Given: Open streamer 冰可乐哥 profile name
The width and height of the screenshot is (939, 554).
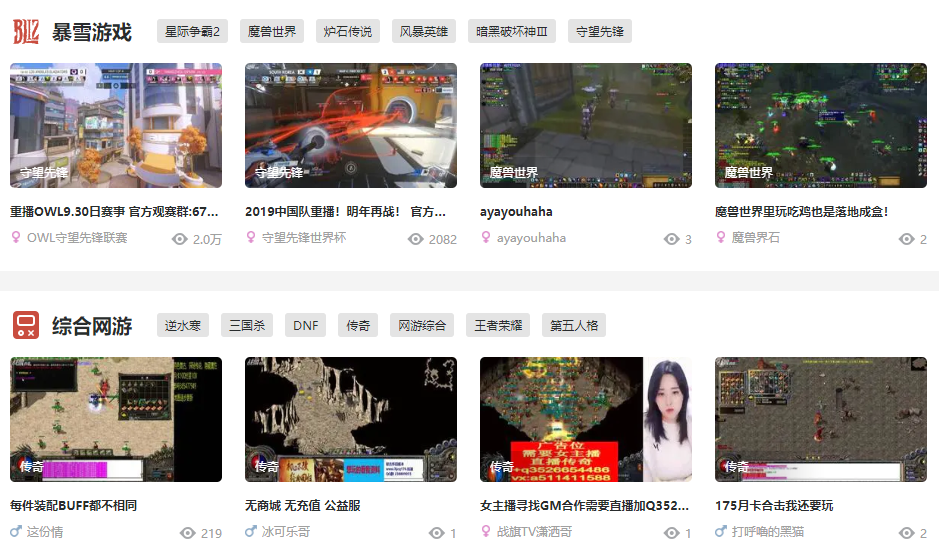Looking at the screenshot, I should click(x=286, y=532).
